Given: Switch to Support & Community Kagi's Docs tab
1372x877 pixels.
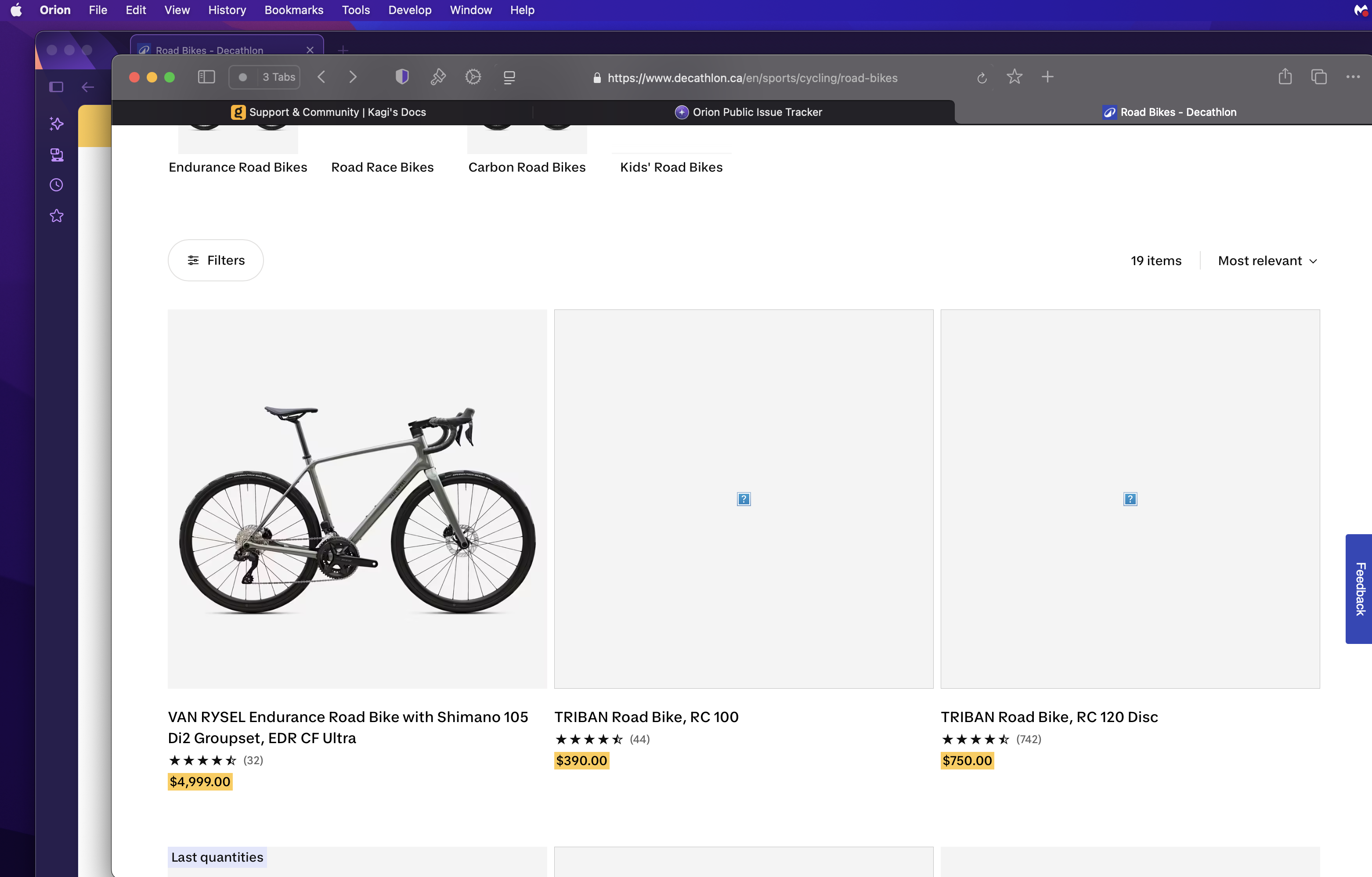Looking at the screenshot, I should pyautogui.click(x=329, y=112).
